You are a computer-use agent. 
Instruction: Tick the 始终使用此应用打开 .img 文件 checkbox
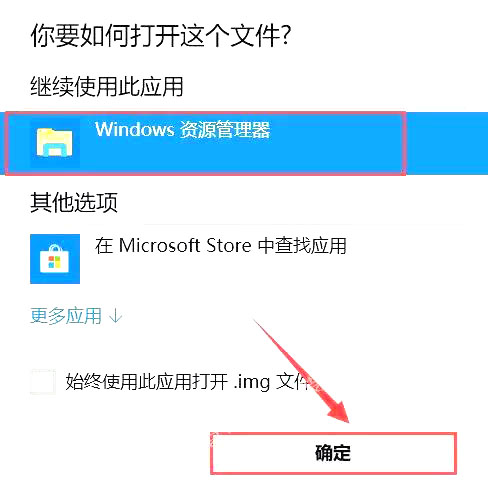[x=43, y=382]
